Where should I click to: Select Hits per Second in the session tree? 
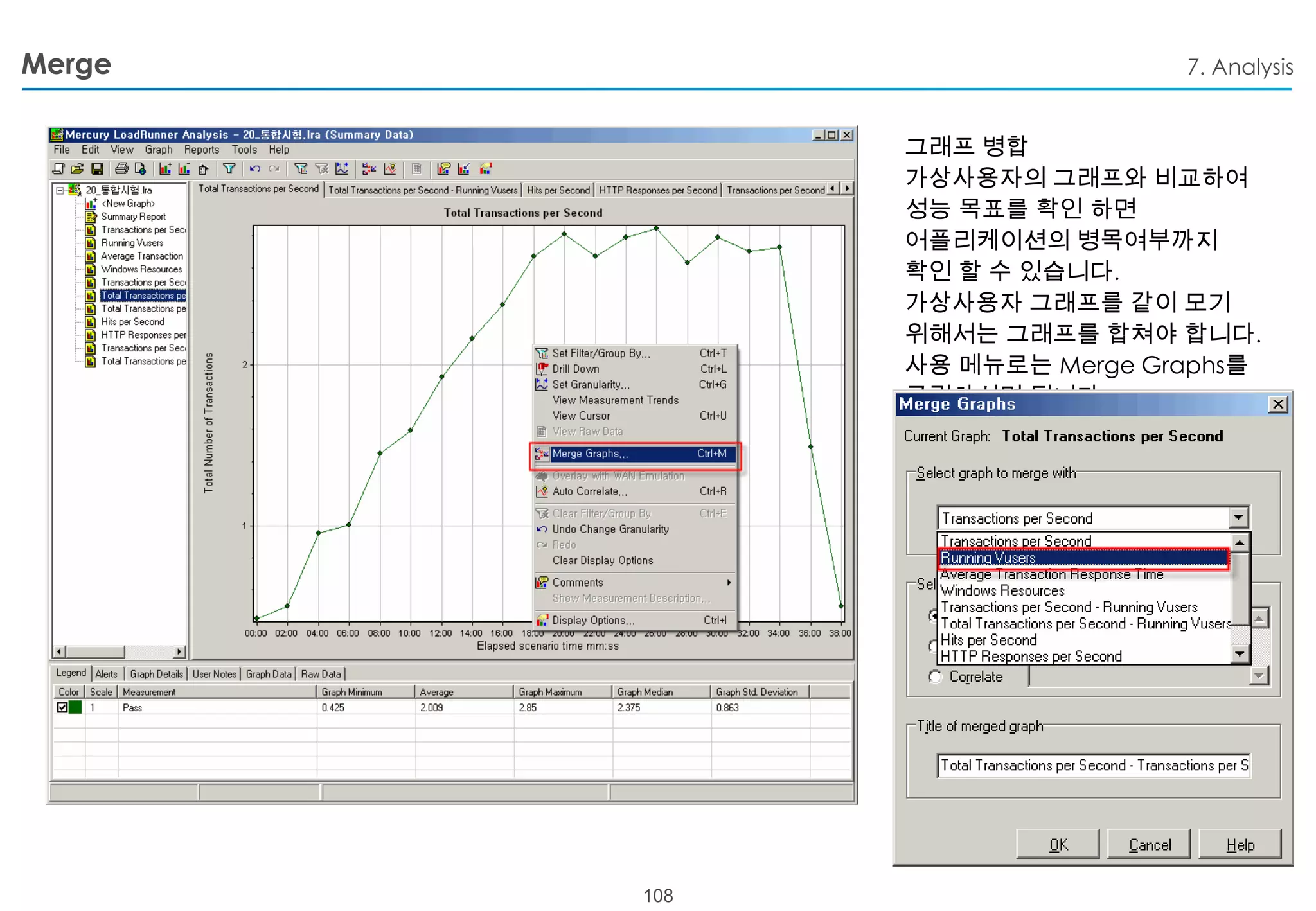point(132,322)
